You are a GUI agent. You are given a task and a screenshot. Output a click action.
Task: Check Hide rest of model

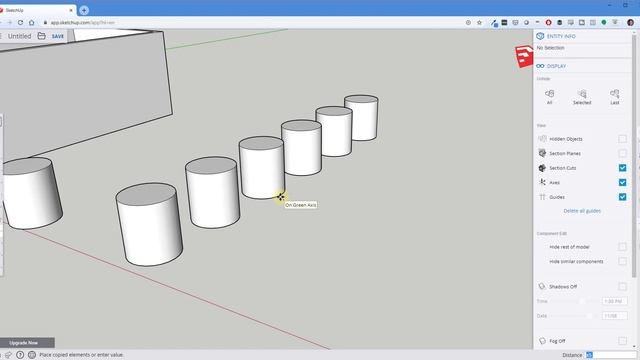(622, 247)
